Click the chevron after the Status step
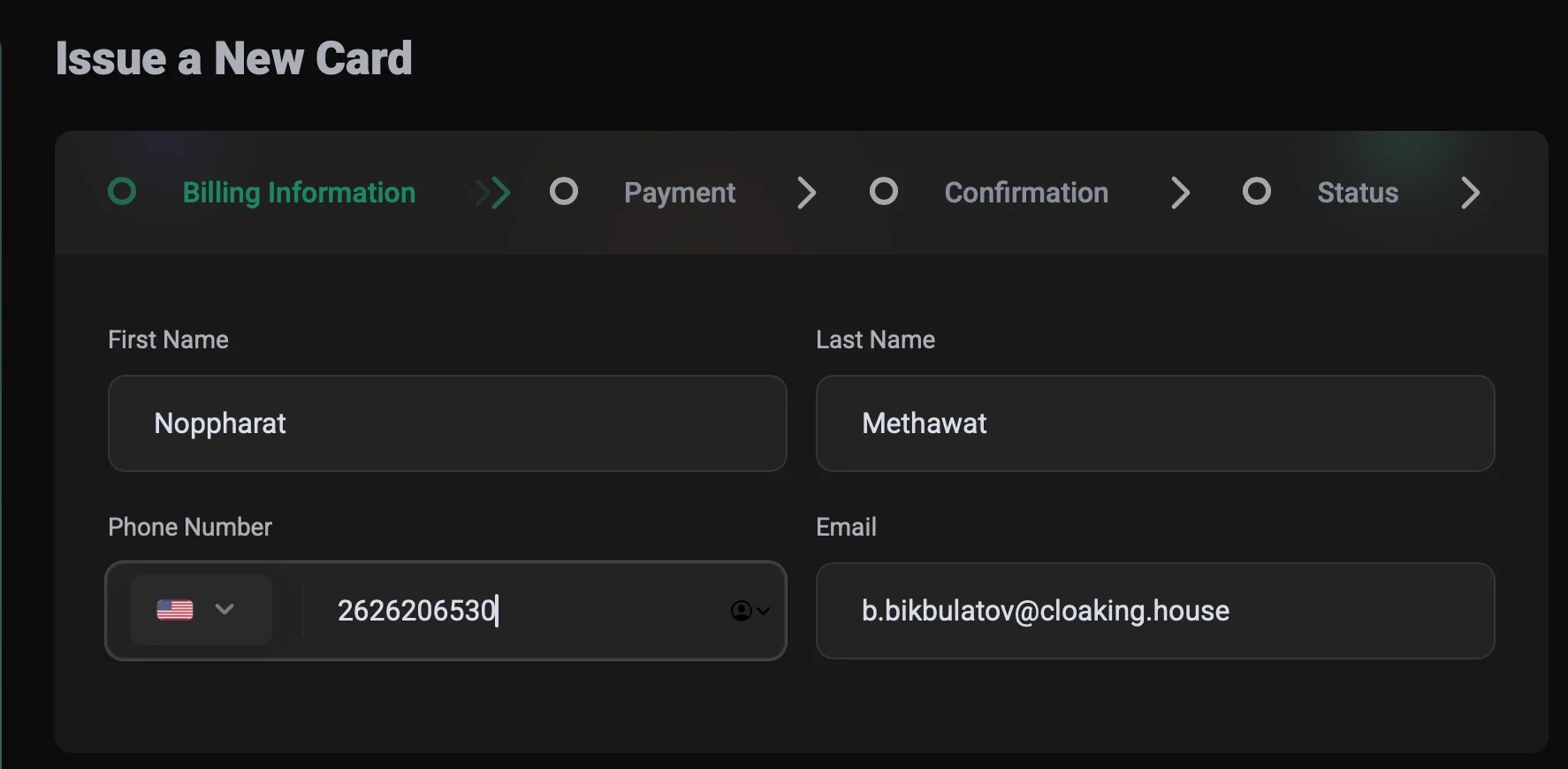 (1470, 193)
